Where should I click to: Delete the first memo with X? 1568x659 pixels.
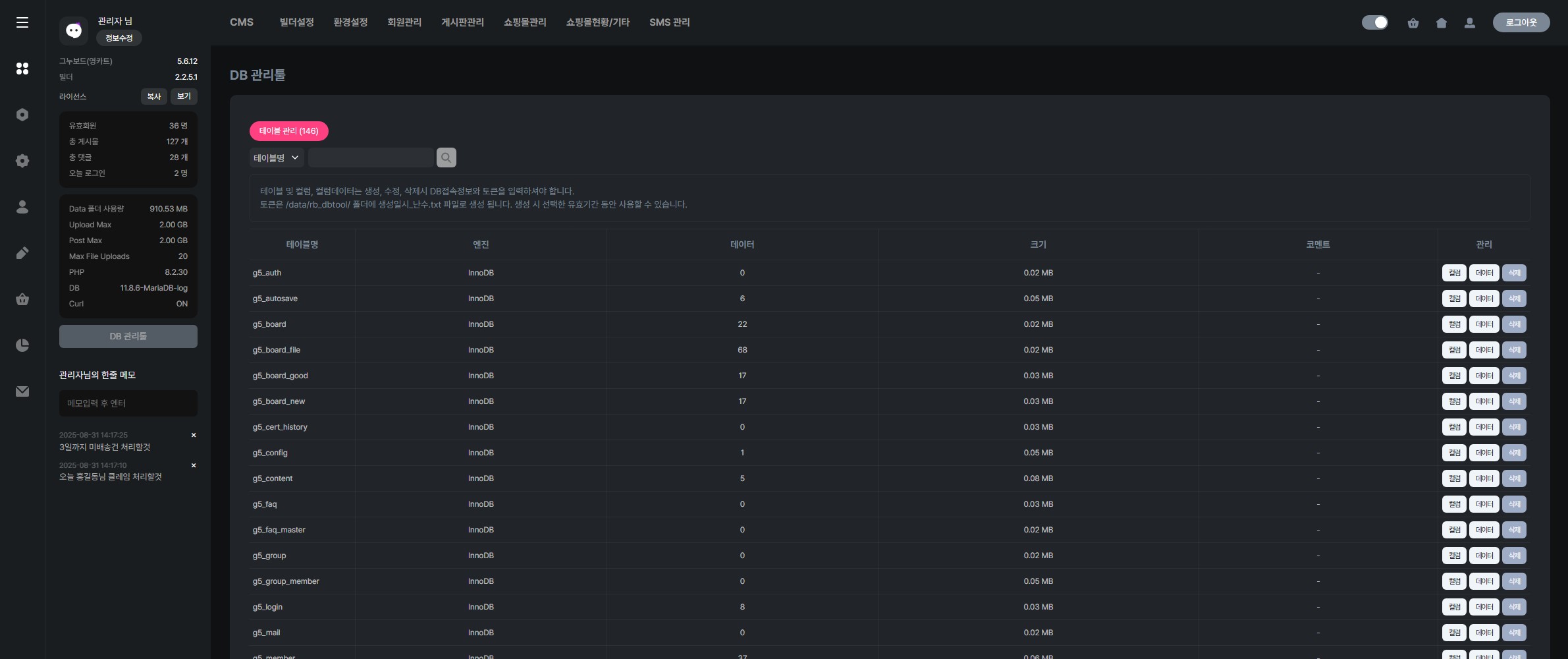point(194,435)
